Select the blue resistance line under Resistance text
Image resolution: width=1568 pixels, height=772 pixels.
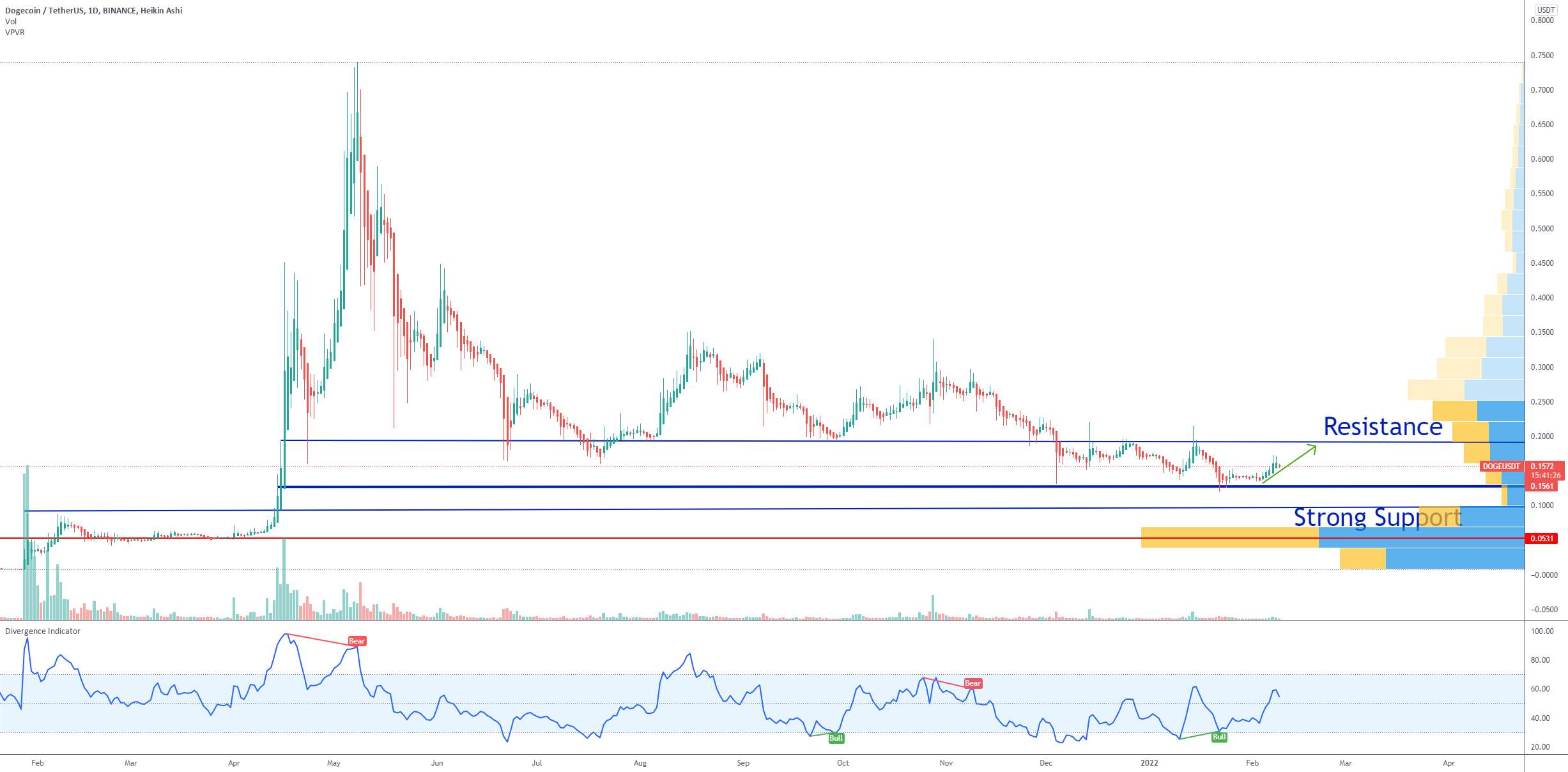point(902,441)
